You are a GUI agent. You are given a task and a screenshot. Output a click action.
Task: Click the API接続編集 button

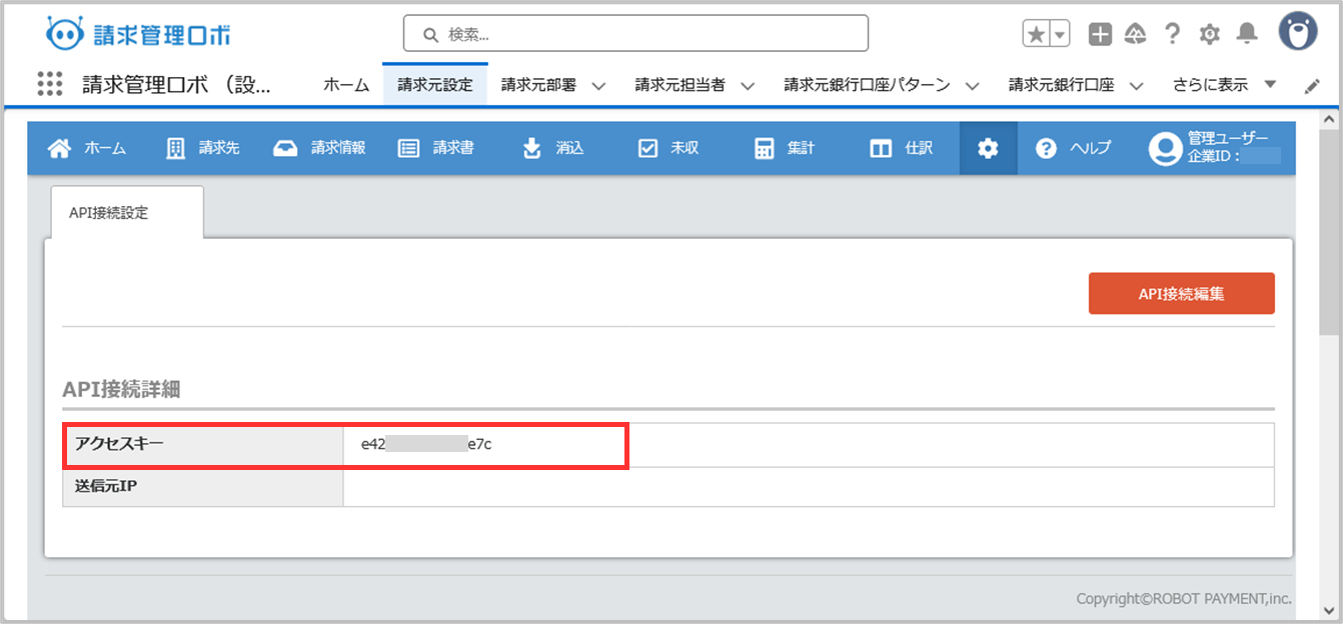pos(1181,294)
